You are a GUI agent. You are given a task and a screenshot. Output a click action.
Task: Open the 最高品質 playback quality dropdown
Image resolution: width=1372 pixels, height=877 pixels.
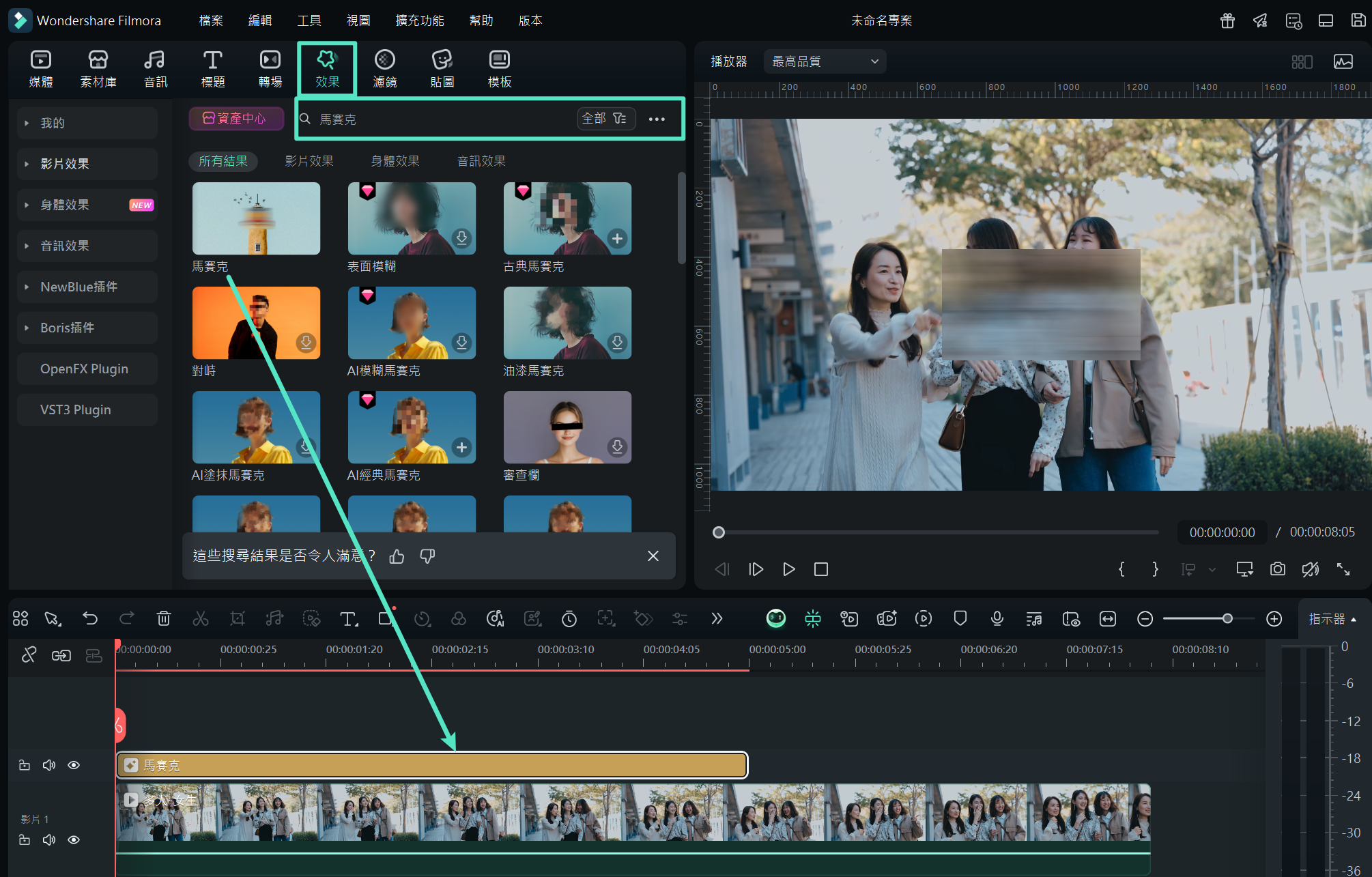tap(825, 61)
